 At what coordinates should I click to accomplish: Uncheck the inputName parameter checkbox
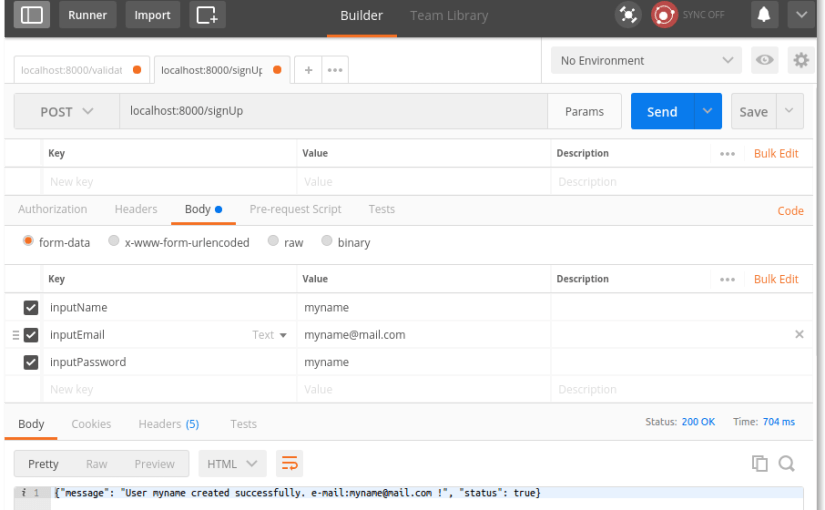(x=31, y=307)
